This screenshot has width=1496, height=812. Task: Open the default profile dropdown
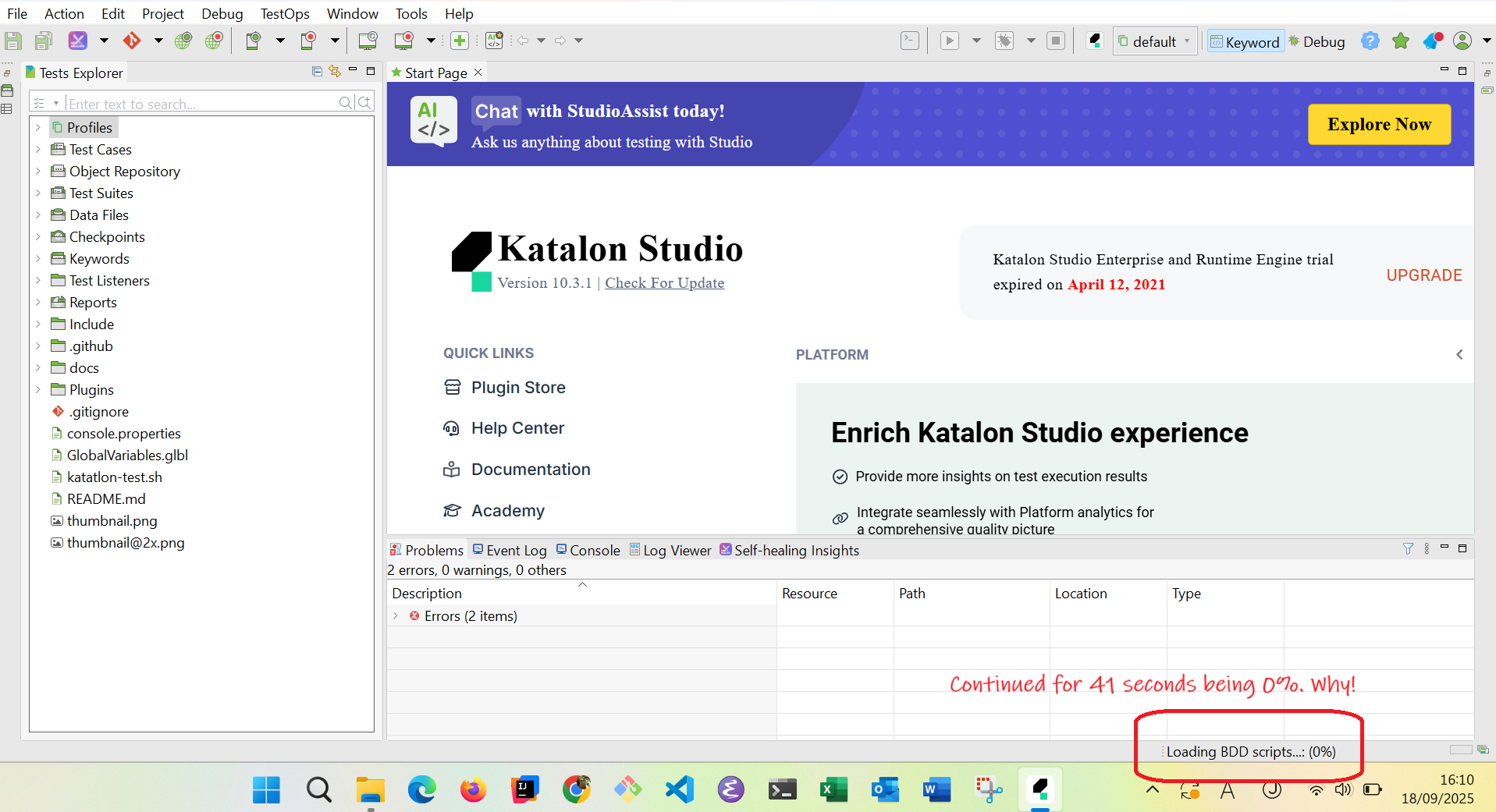[x=1155, y=41]
